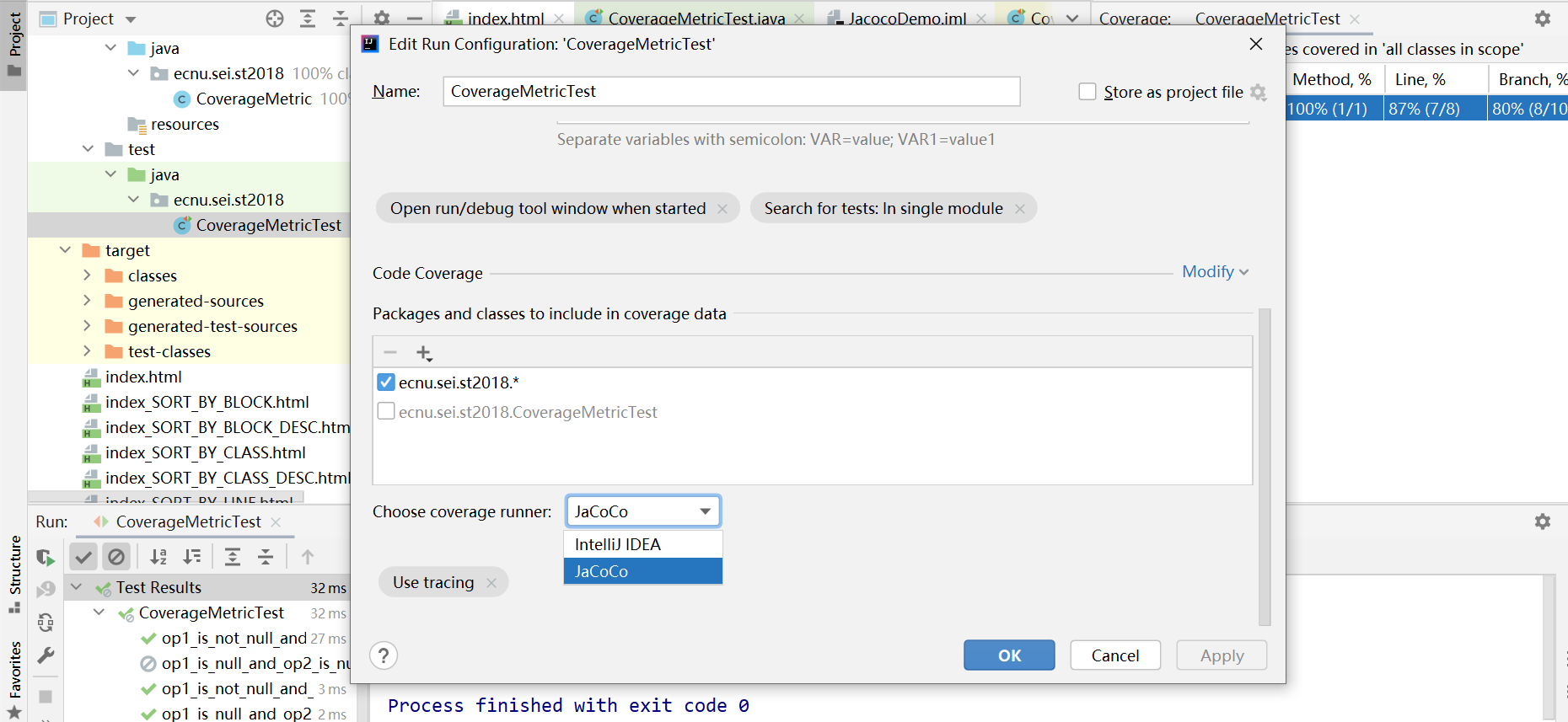Collapse all icon in Project toolbar
The height and width of the screenshot is (722, 1568).
pyautogui.click(x=341, y=19)
